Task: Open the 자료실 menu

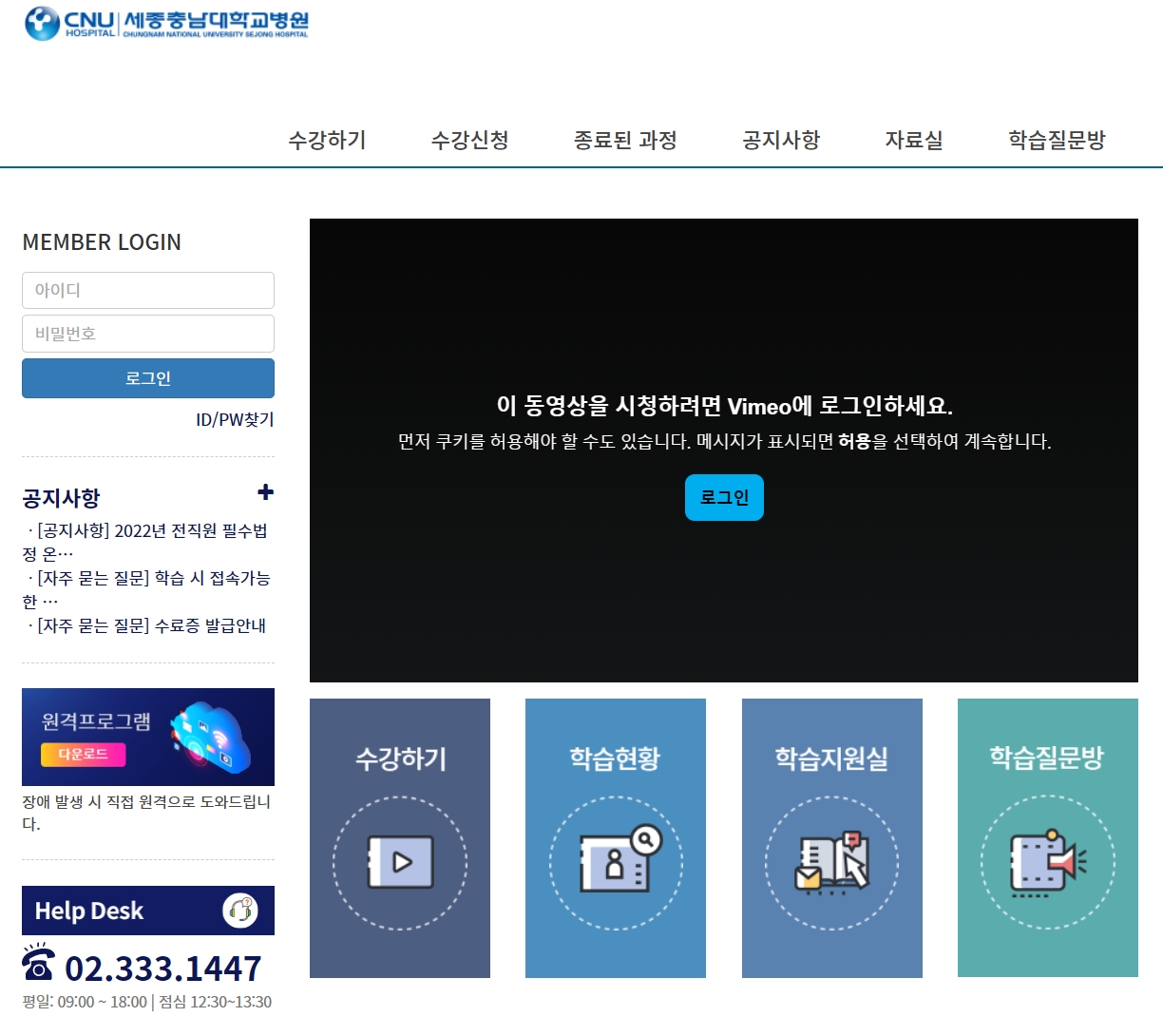Action: coord(914,141)
